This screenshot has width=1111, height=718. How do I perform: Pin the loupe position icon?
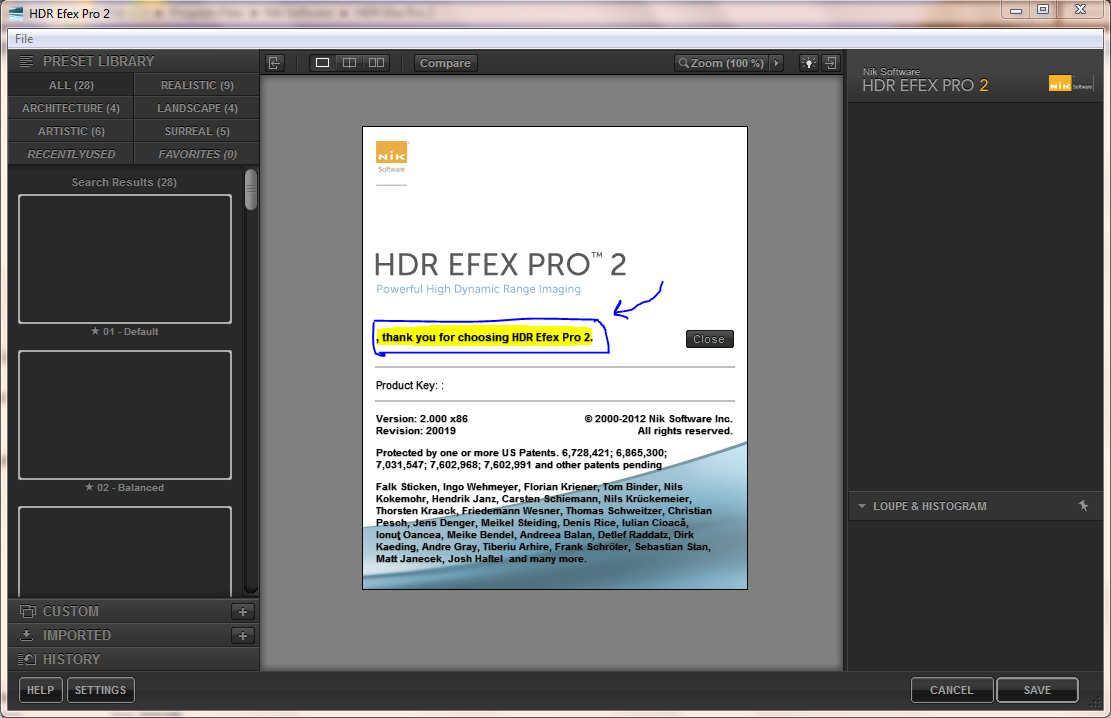pos(1083,505)
